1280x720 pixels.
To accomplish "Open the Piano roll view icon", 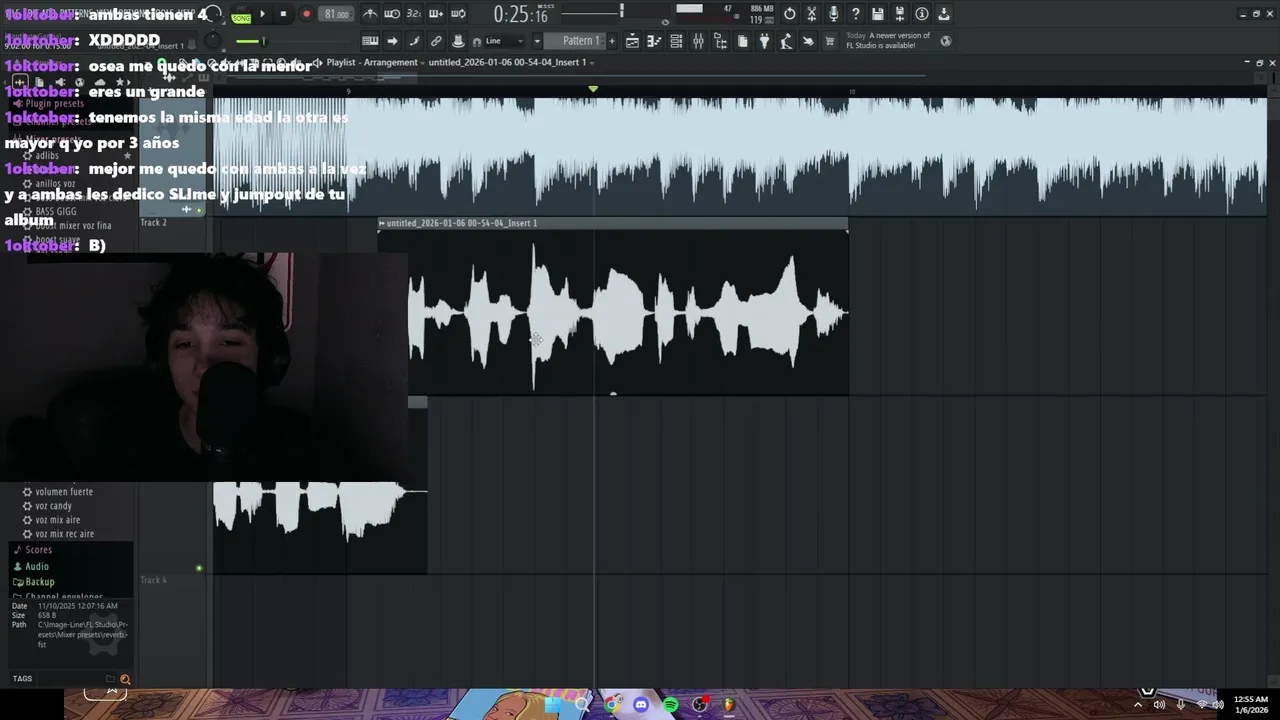I will (x=654, y=41).
